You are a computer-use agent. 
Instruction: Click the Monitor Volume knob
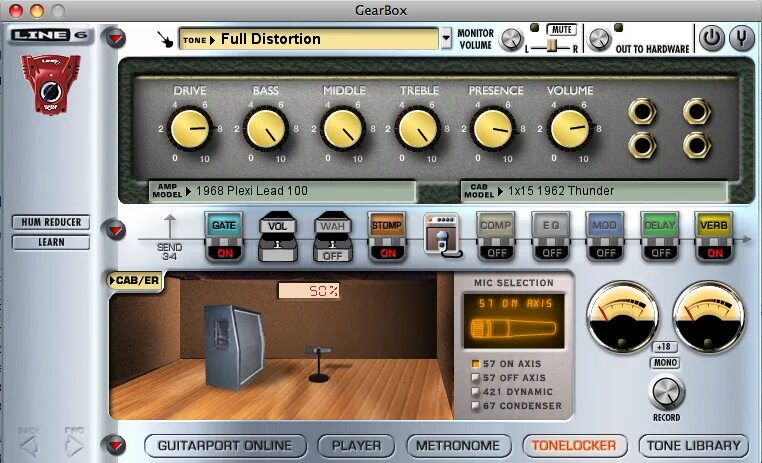tap(511, 39)
